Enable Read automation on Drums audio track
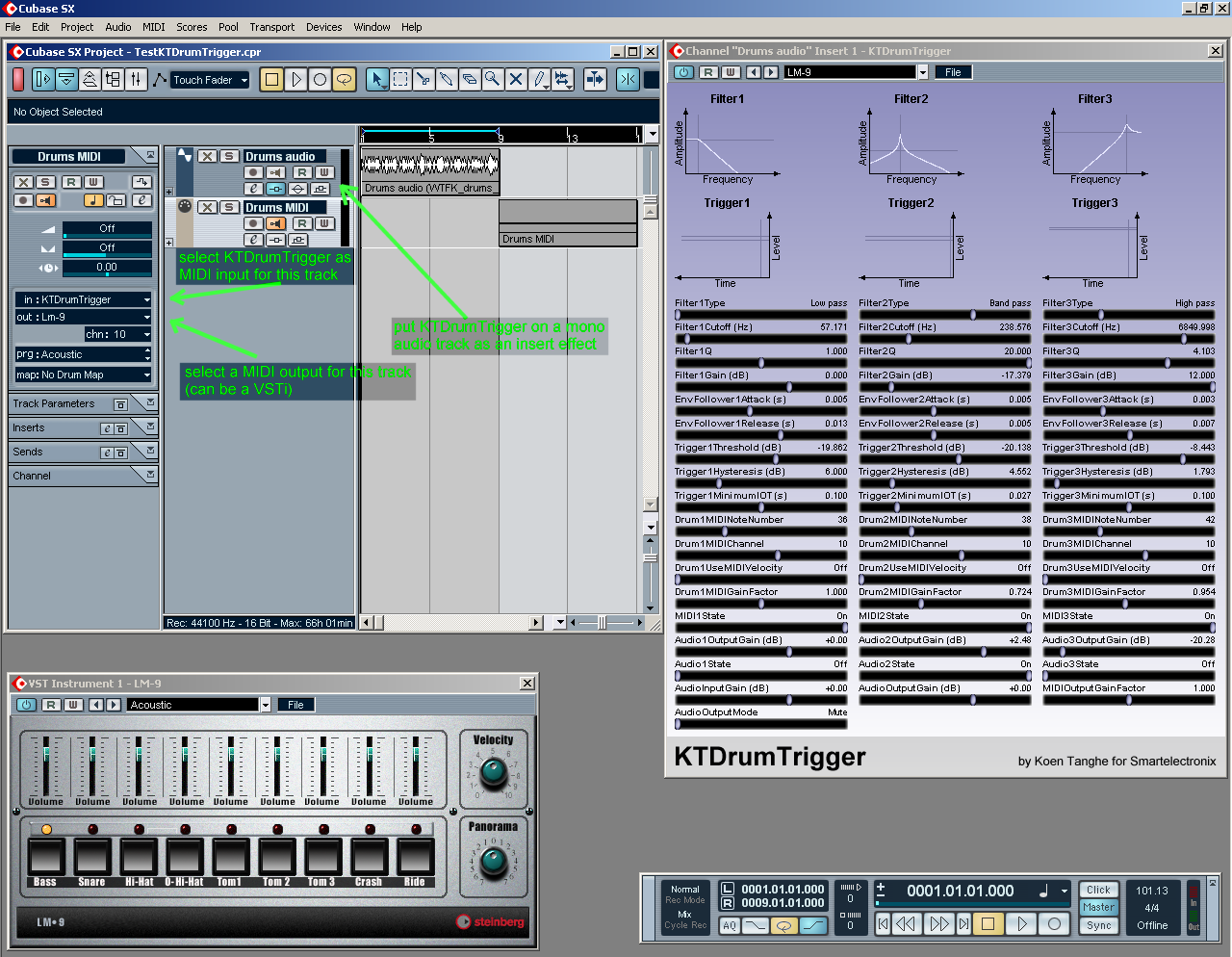This screenshot has width=1232, height=957. pyautogui.click(x=301, y=172)
